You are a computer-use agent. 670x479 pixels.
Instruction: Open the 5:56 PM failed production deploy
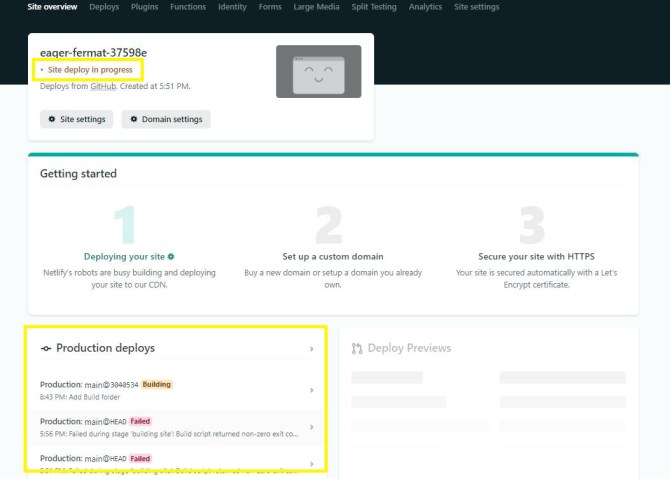point(176,427)
